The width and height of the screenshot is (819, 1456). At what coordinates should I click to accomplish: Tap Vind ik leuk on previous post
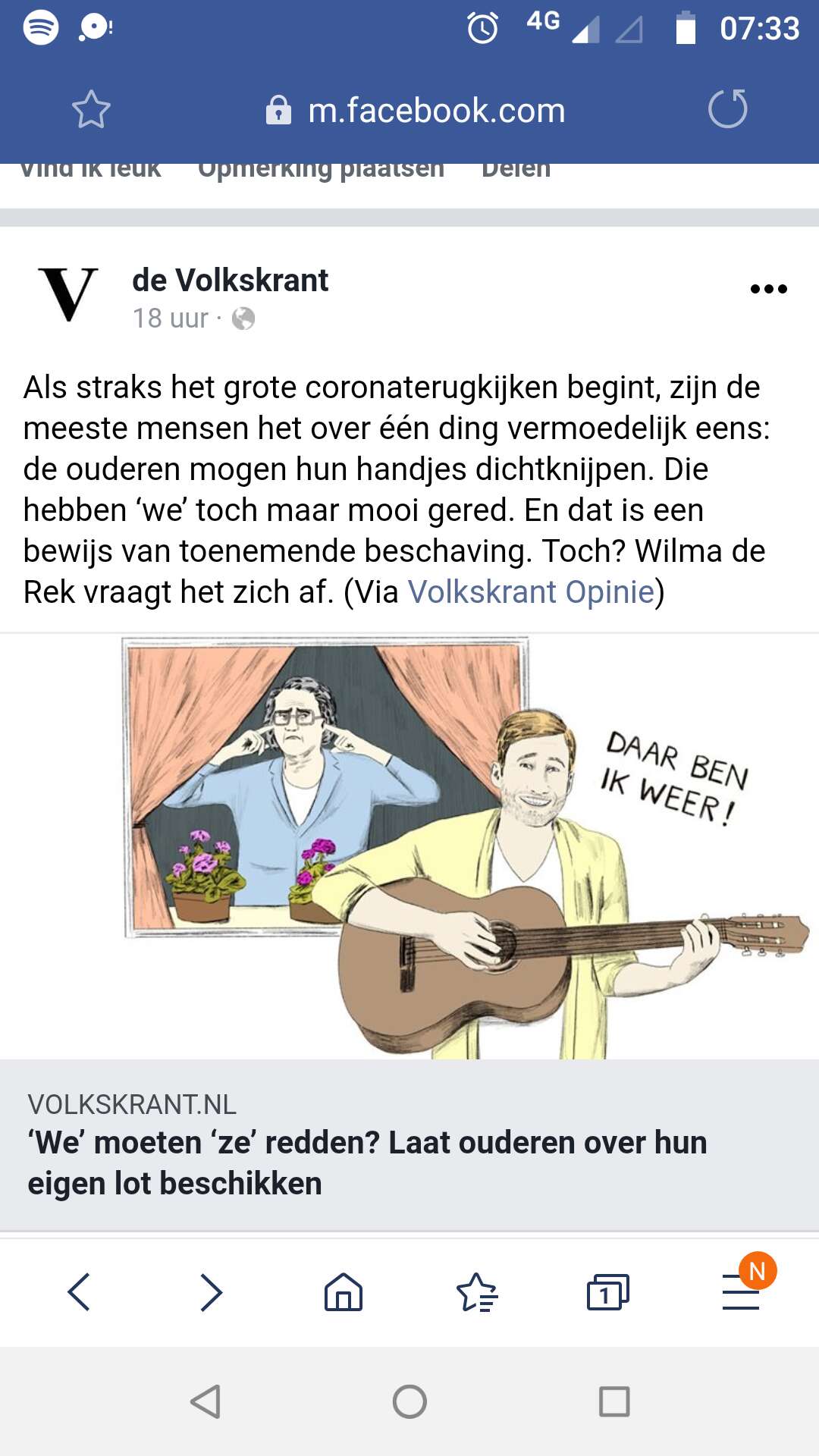tap(90, 170)
